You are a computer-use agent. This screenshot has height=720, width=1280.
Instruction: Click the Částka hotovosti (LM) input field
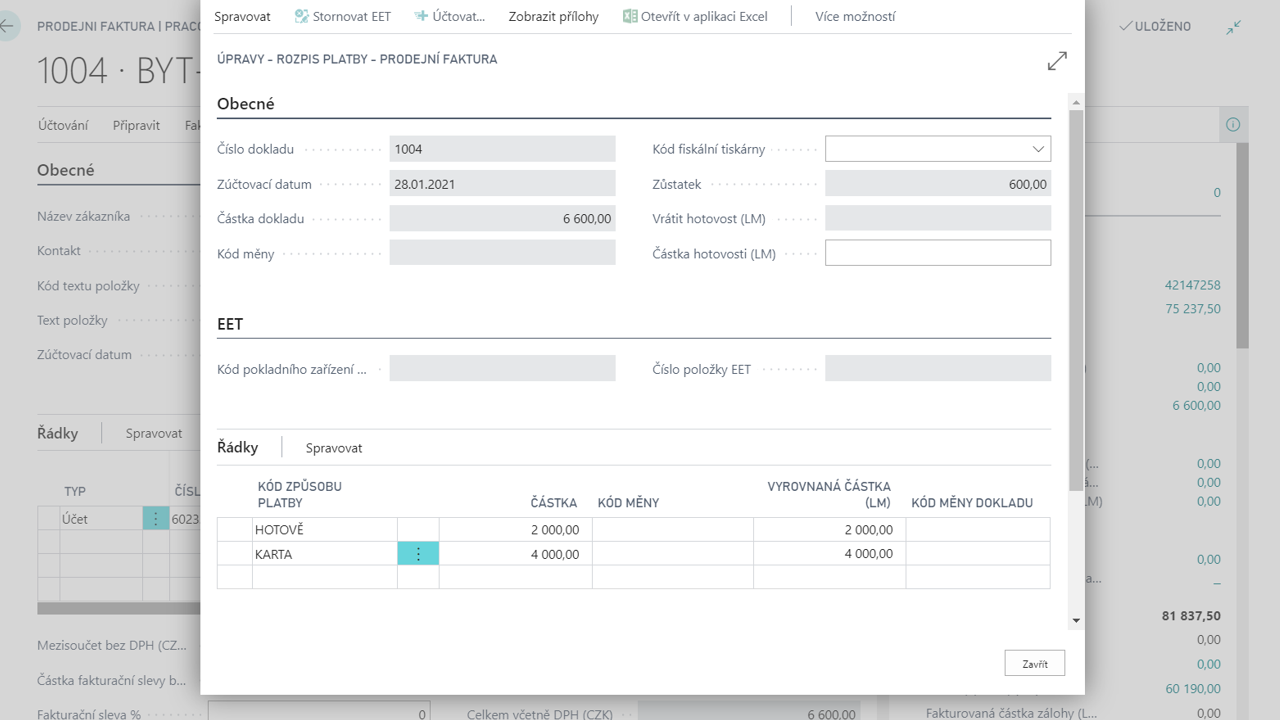(937, 253)
